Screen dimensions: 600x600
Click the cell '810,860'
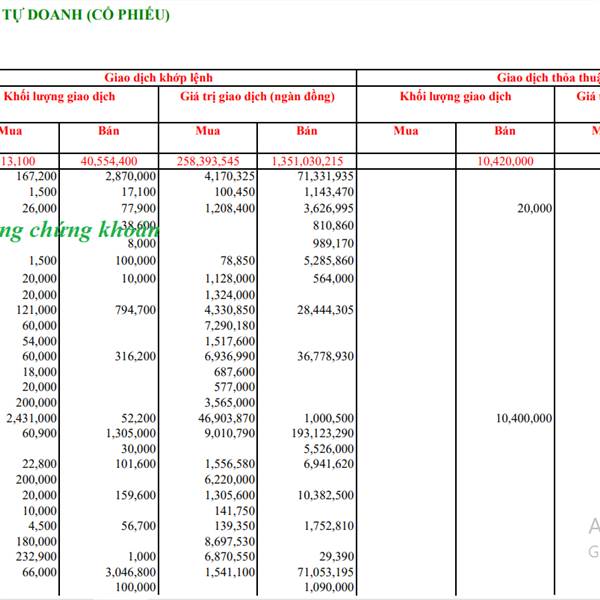(333, 225)
